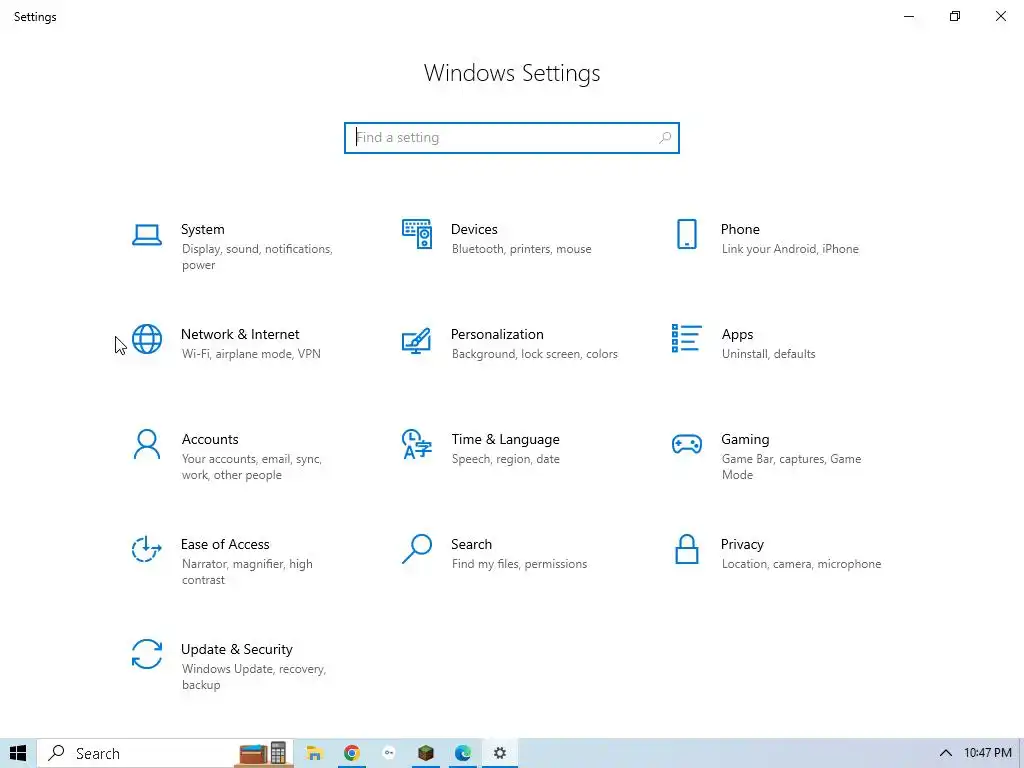Click the Settings gear taskbar icon
The width and height of the screenshot is (1024, 768).
click(500, 753)
